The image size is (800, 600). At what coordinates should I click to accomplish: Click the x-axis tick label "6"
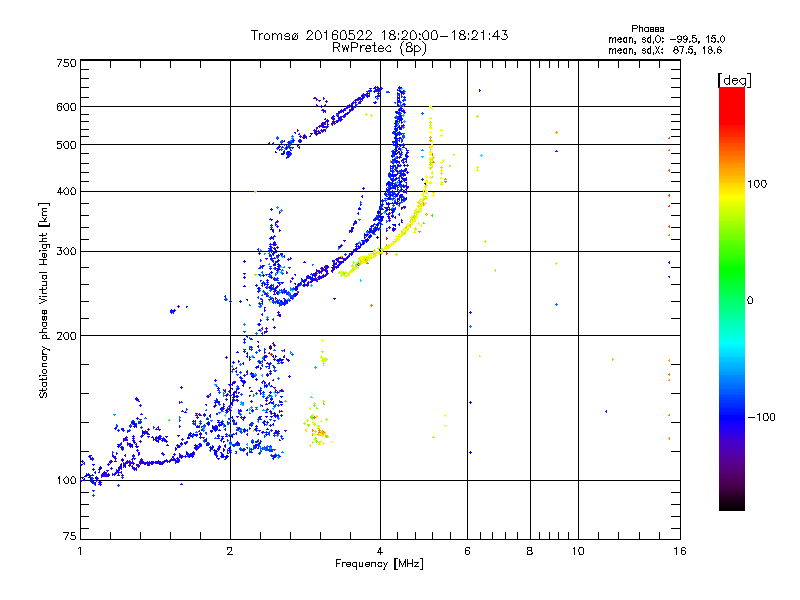[467, 551]
